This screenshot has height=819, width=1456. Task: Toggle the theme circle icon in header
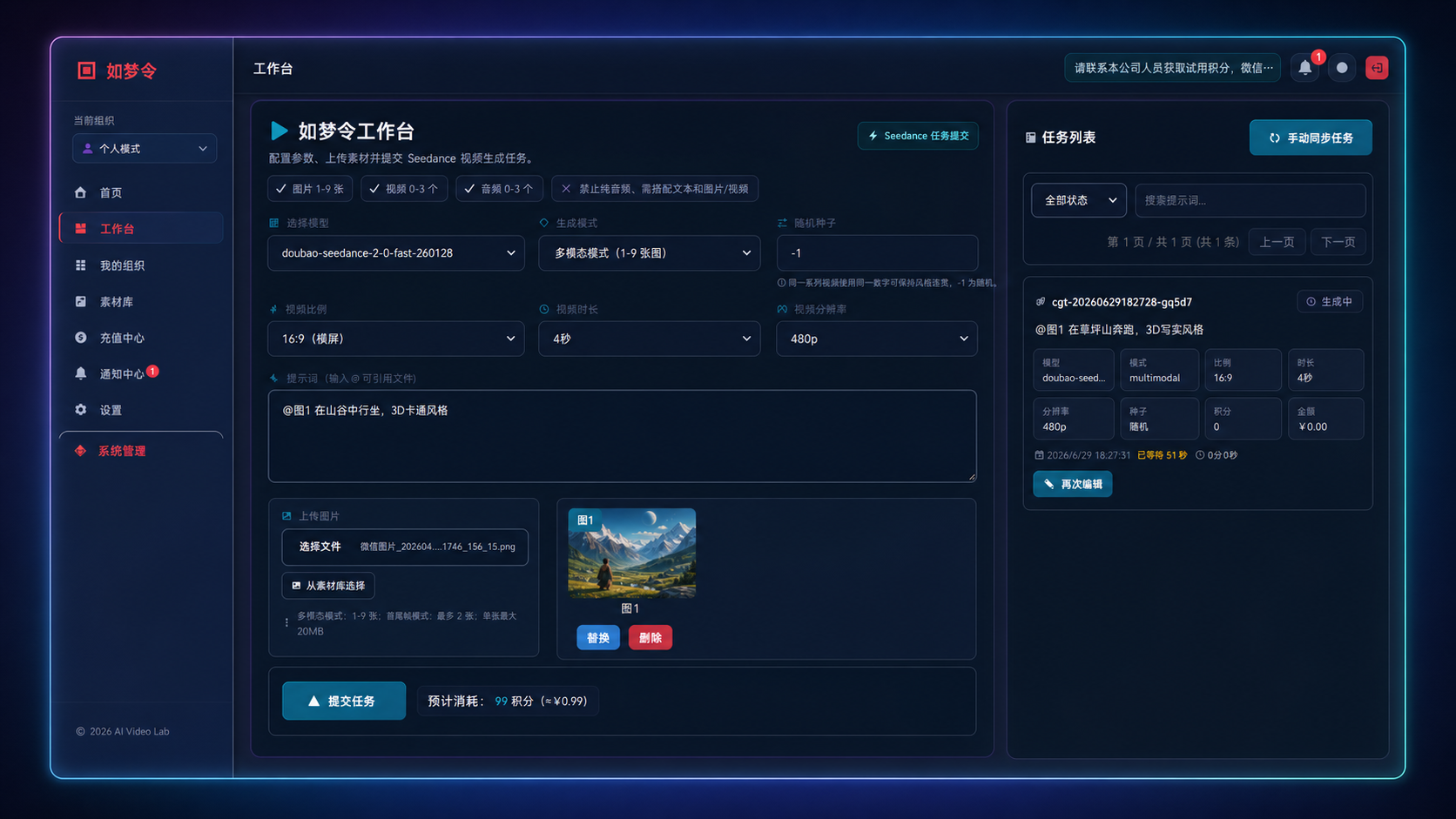click(1342, 68)
